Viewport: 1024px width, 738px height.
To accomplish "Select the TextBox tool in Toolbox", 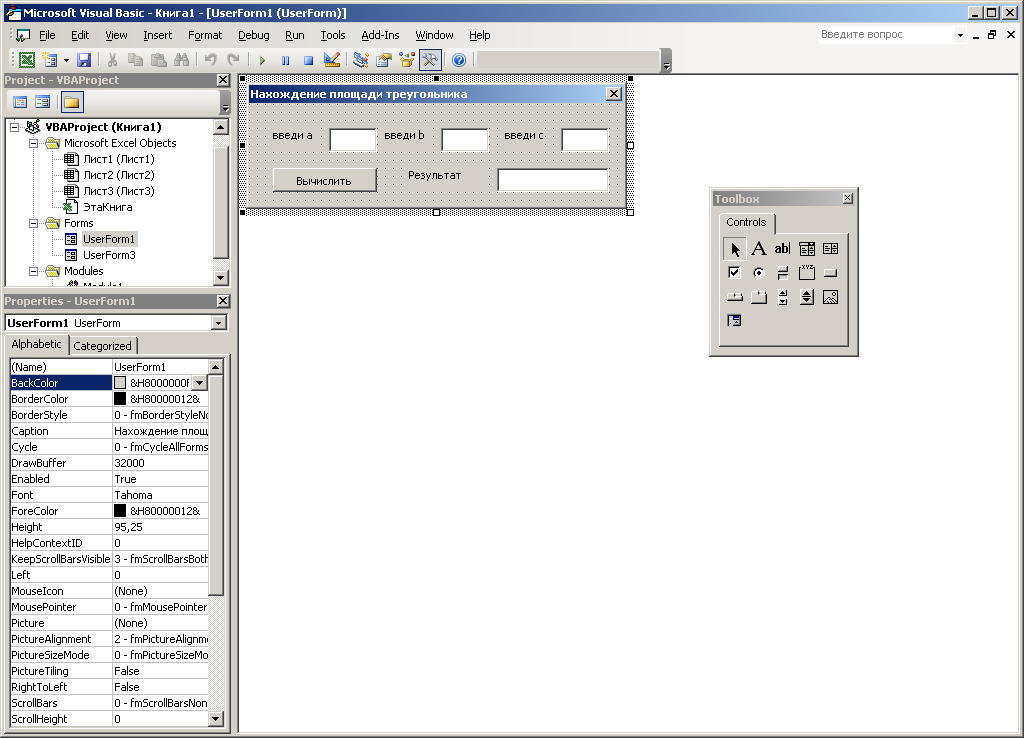I will (782, 249).
